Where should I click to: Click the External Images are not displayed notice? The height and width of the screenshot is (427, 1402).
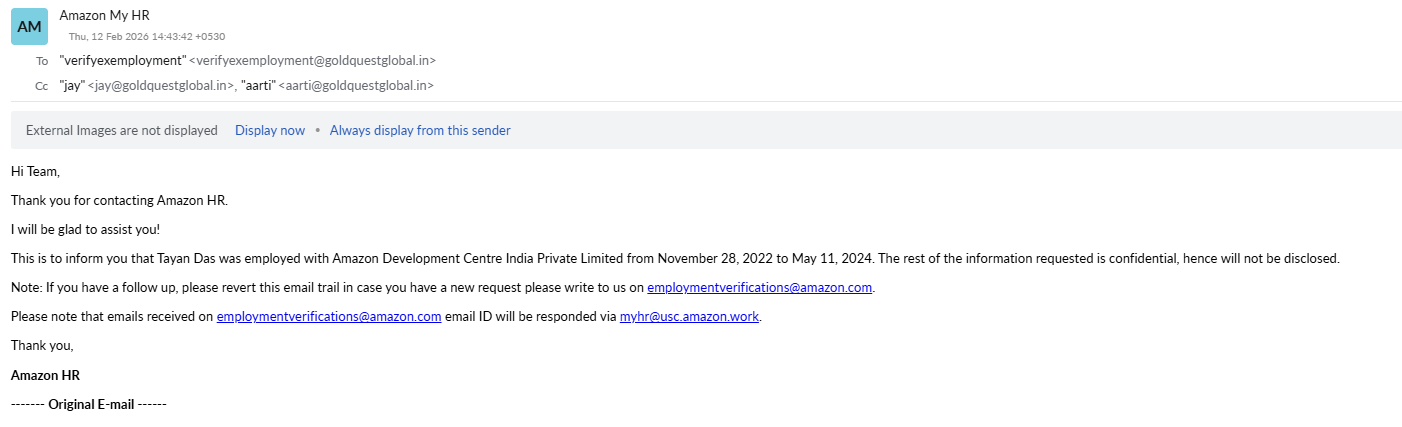[x=121, y=130]
